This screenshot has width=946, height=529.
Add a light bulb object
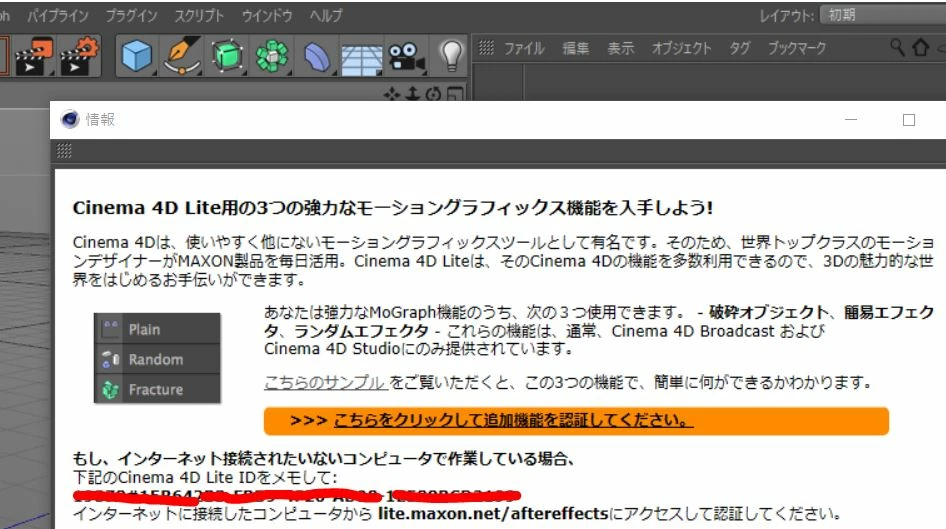coord(451,55)
